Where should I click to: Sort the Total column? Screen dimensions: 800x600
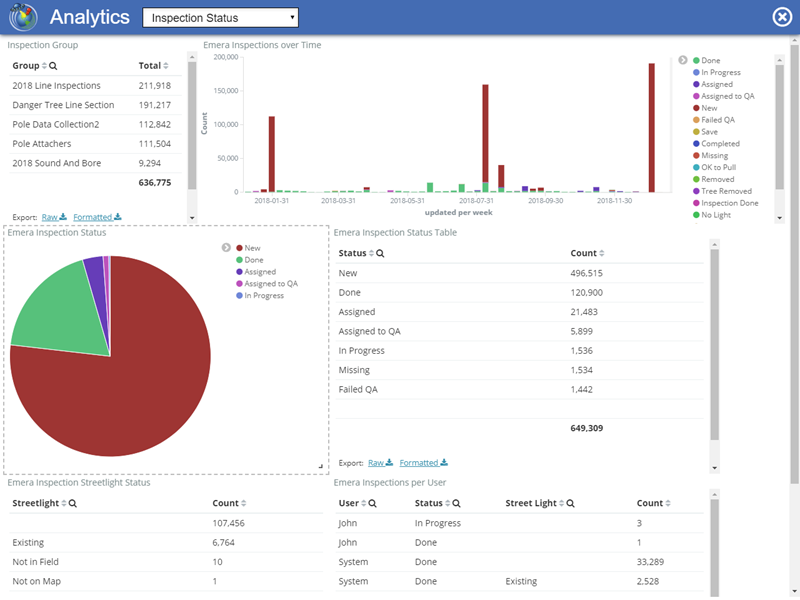tap(166, 66)
